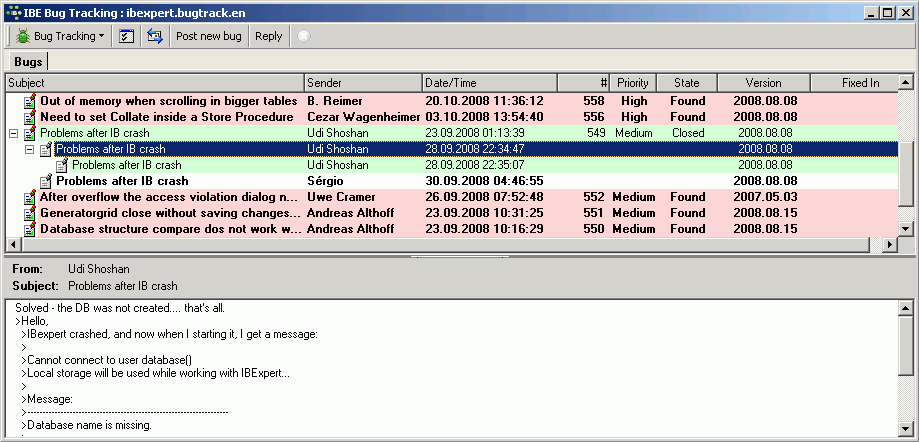Click Closed state of bug 549
Image resolution: width=919 pixels, height=442 pixels.
pyautogui.click(x=688, y=133)
